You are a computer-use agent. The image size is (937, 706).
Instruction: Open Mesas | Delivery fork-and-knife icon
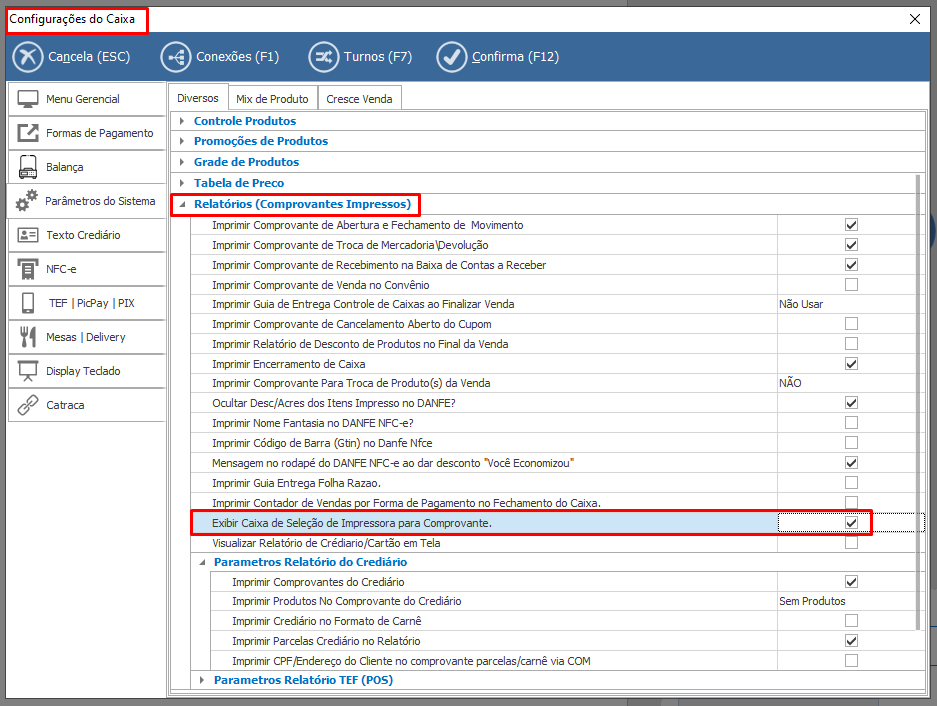point(28,337)
